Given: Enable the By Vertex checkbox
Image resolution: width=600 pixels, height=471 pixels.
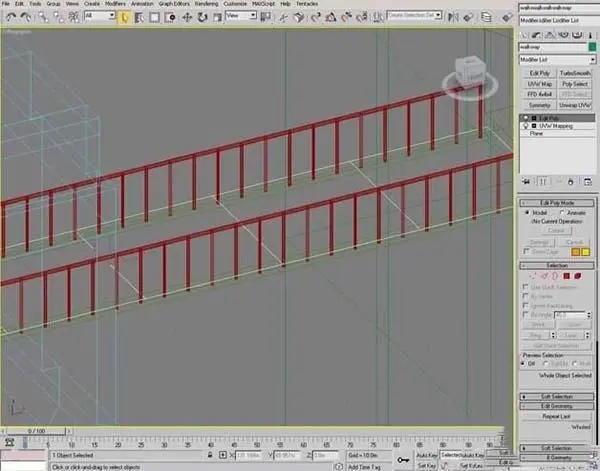Looking at the screenshot, I should coord(526,296).
